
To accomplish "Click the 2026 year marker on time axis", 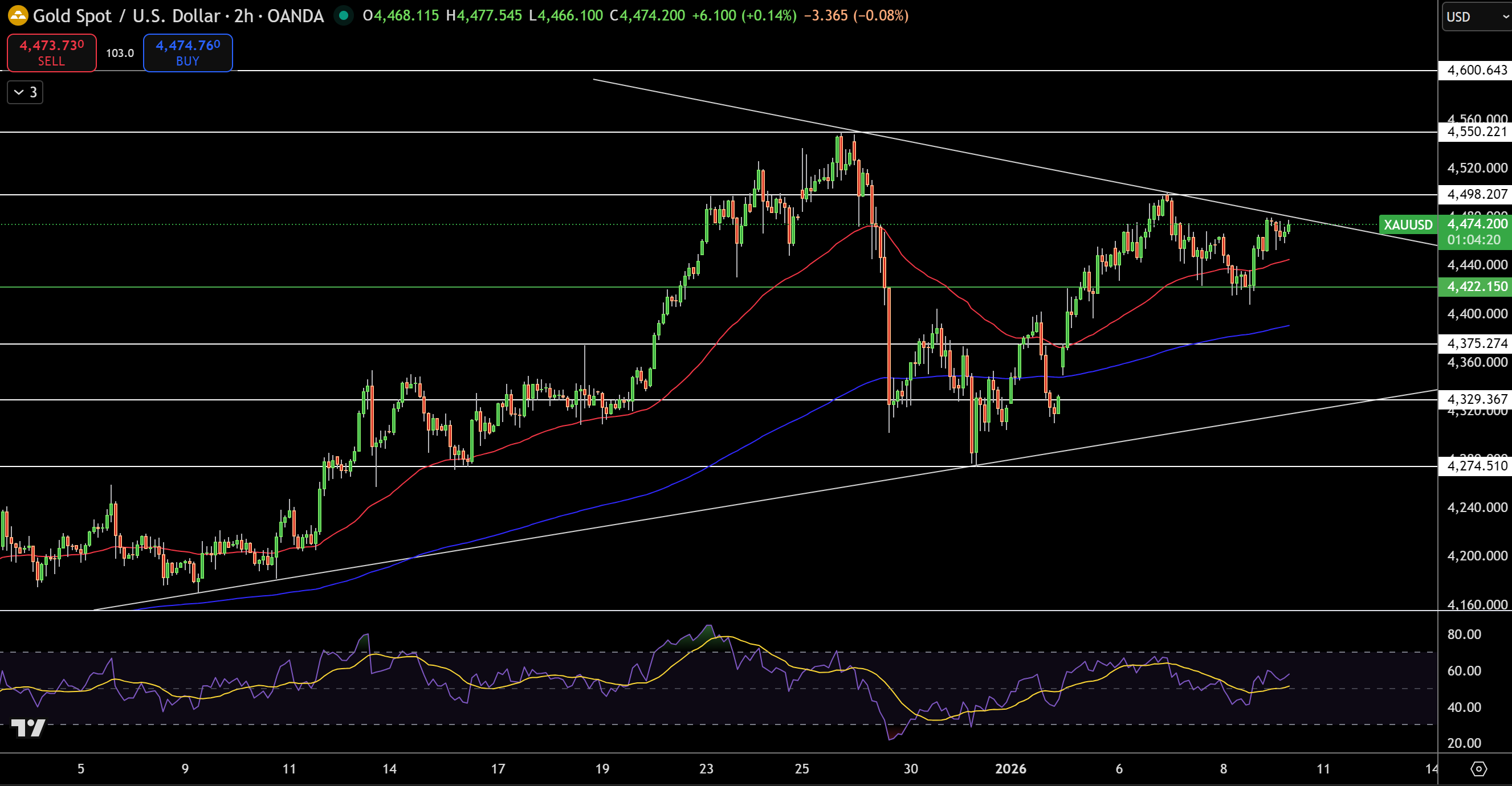I will tap(1010, 768).
